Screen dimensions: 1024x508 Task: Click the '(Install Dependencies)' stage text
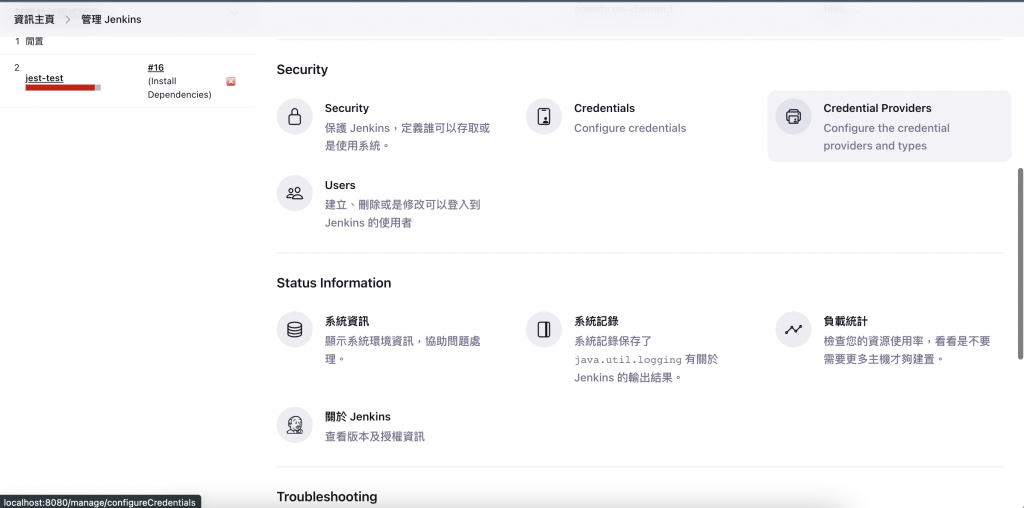click(180, 88)
